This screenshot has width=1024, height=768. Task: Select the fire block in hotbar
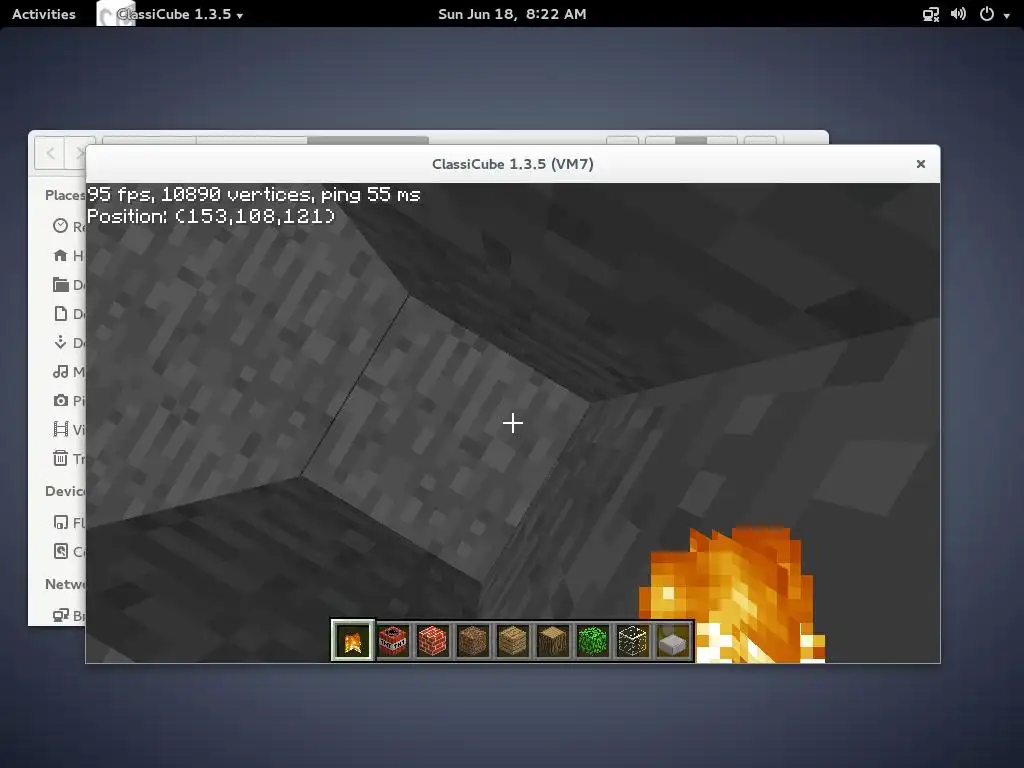(353, 641)
